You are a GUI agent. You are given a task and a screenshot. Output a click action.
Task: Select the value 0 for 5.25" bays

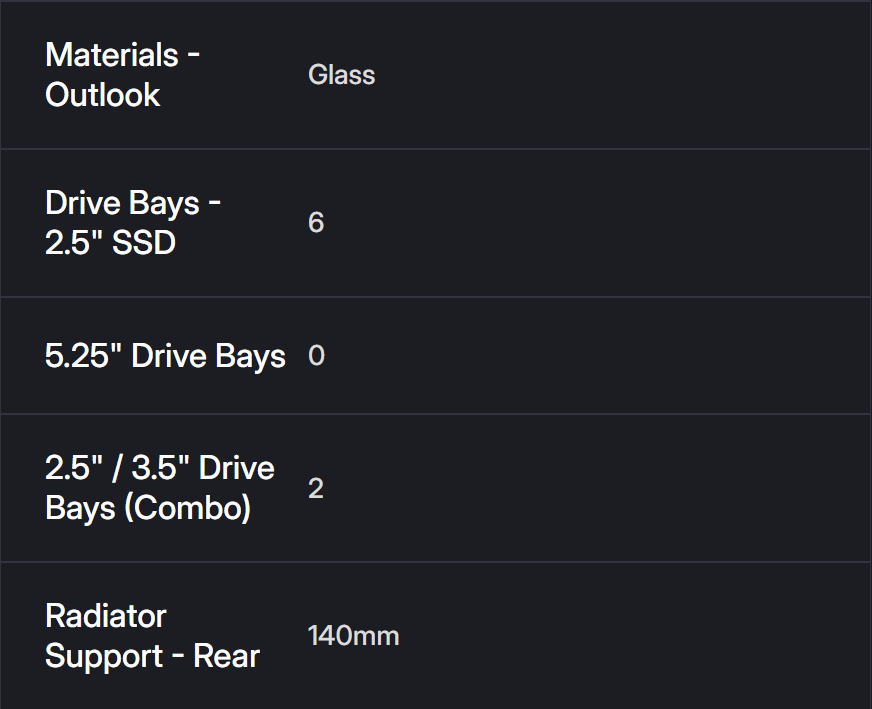tap(316, 356)
